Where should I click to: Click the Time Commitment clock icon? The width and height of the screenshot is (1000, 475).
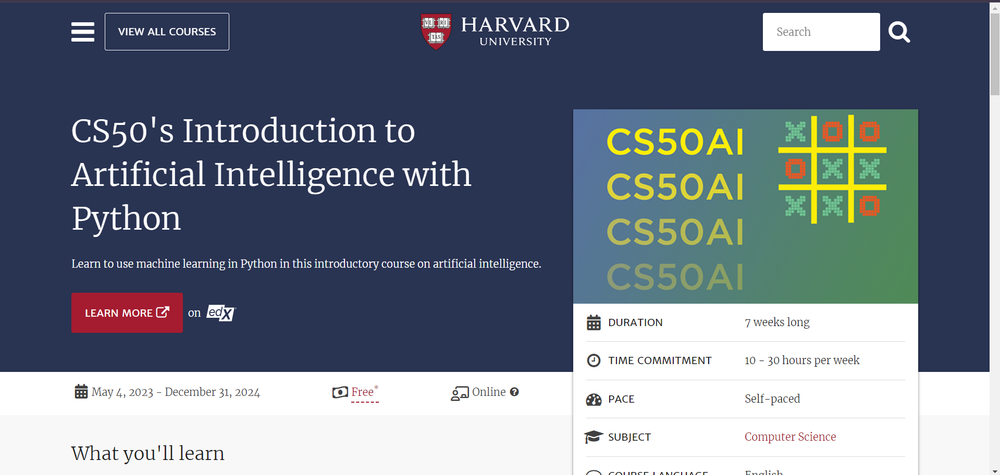click(594, 360)
